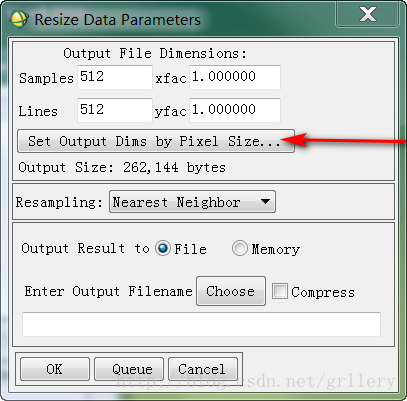This screenshot has width=407, height=401.
Task: Click the Resize Data Parameters title text
Action: click(x=118, y=20)
